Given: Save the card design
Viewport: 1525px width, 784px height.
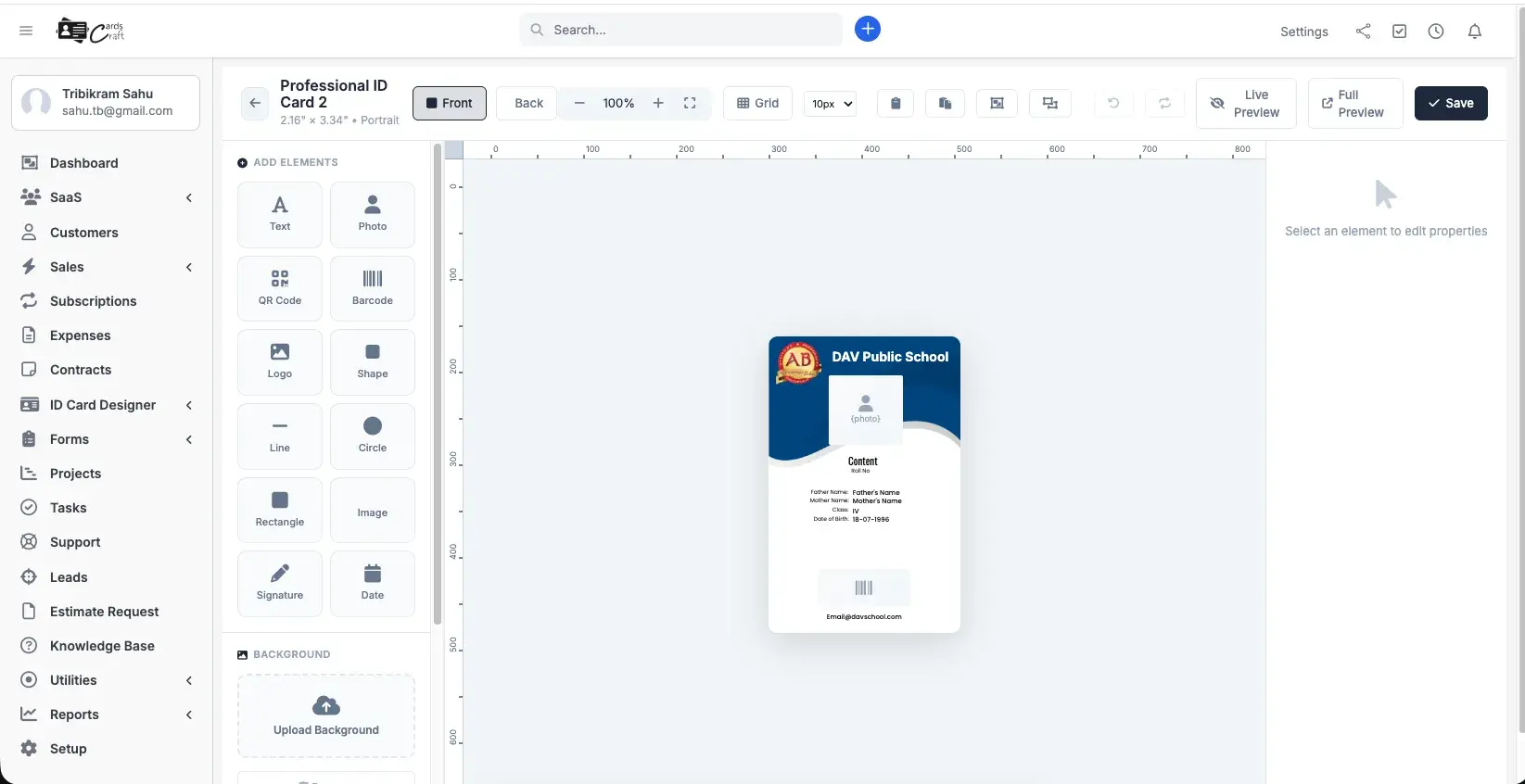Looking at the screenshot, I should coord(1451,103).
